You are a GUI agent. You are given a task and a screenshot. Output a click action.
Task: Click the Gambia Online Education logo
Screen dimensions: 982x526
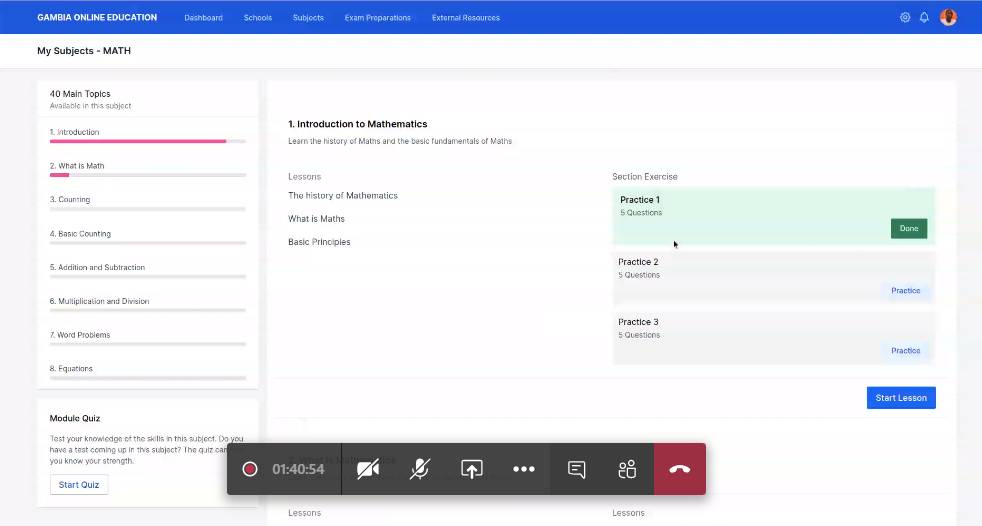pos(97,18)
